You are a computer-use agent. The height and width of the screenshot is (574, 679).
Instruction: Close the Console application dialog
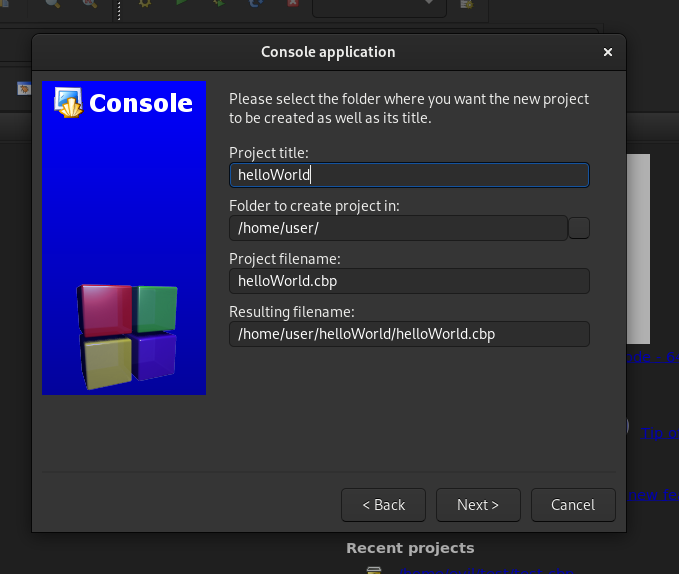point(608,52)
